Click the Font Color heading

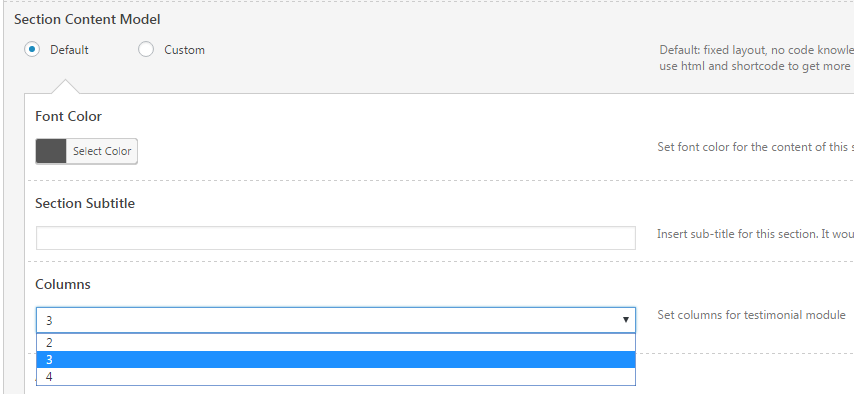pyautogui.click(x=69, y=117)
